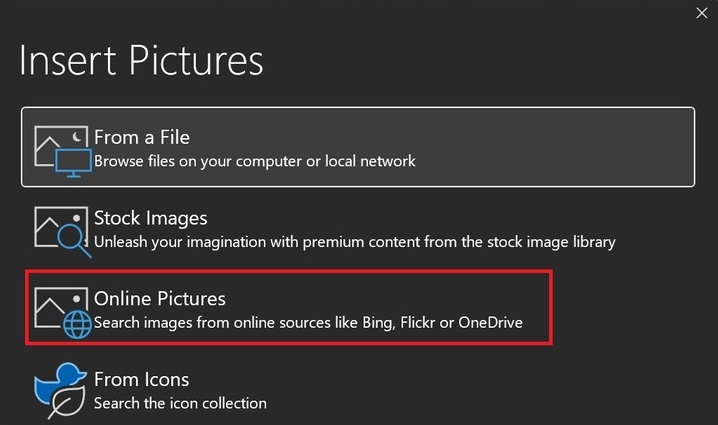Screen dimensions: 718x425
Task: Pick the From Icons option title
Action: (141, 380)
